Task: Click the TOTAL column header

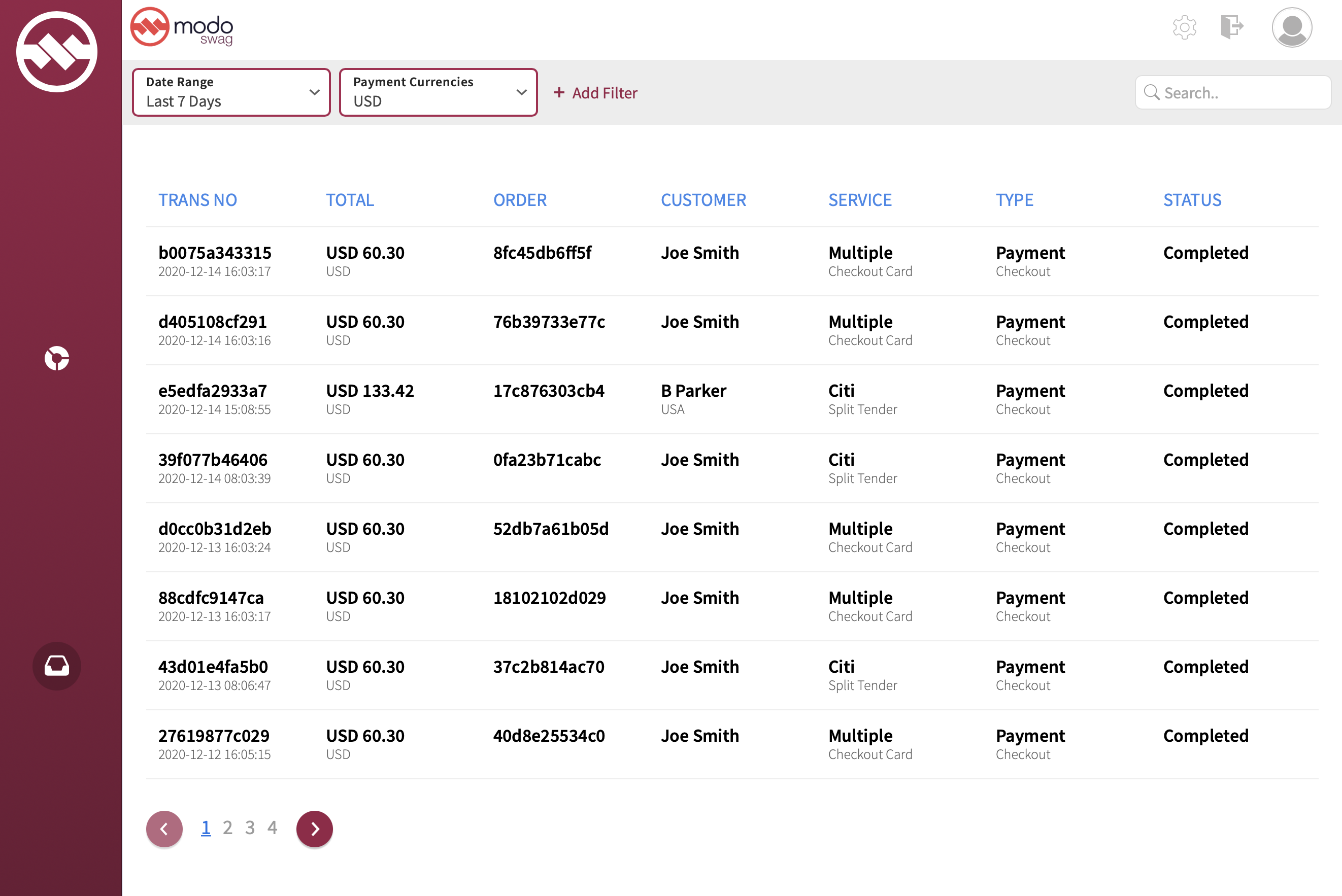Action: 350,200
